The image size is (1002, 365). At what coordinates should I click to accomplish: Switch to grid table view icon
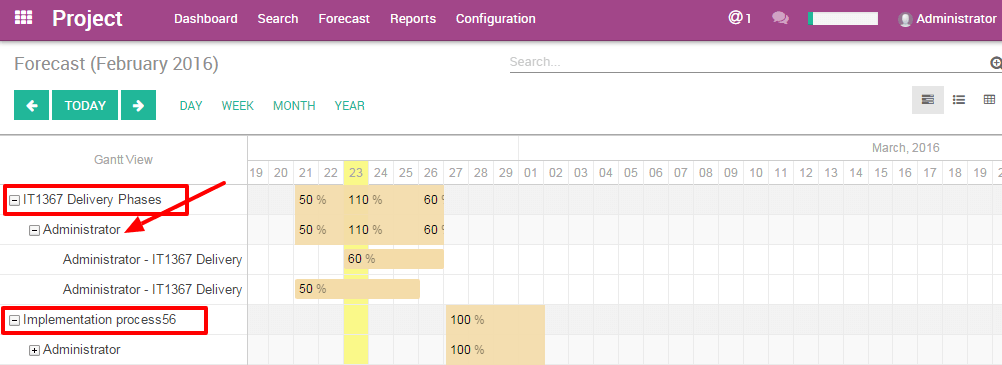click(x=989, y=100)
